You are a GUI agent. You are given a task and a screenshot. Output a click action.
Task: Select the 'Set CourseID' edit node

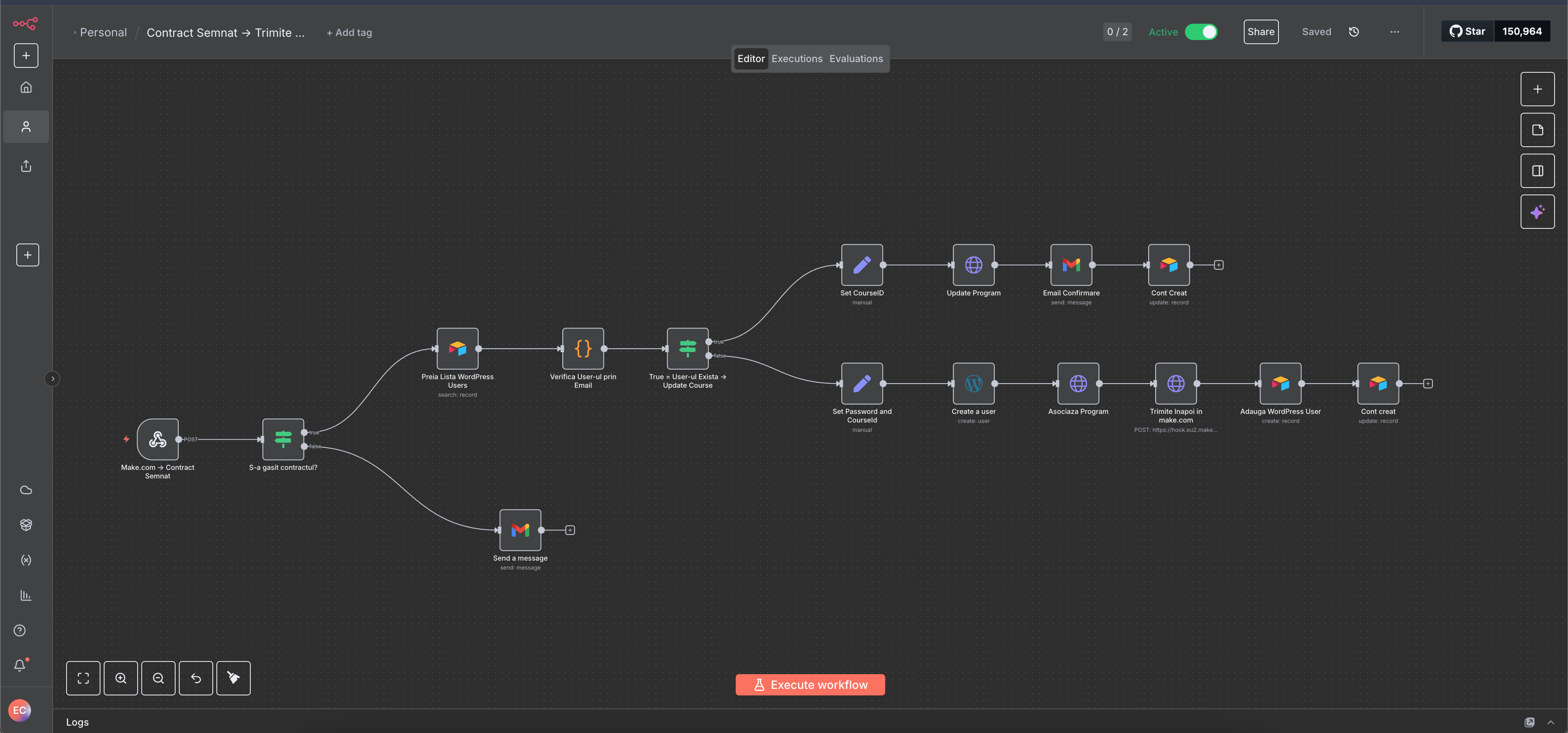coord(862,265)
